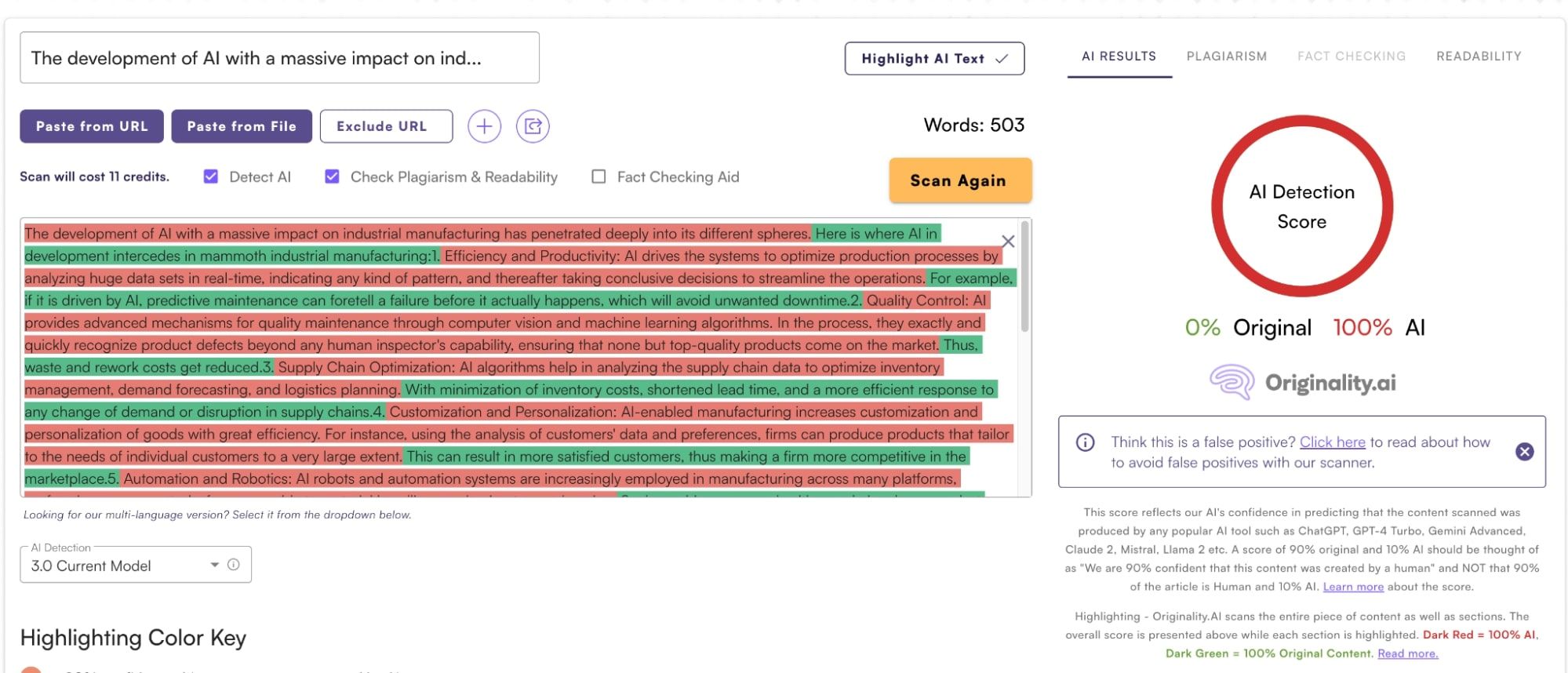Dismiss the false positive notice
This screenshot has width=1568, height=673.
[x=1524, y=452]
